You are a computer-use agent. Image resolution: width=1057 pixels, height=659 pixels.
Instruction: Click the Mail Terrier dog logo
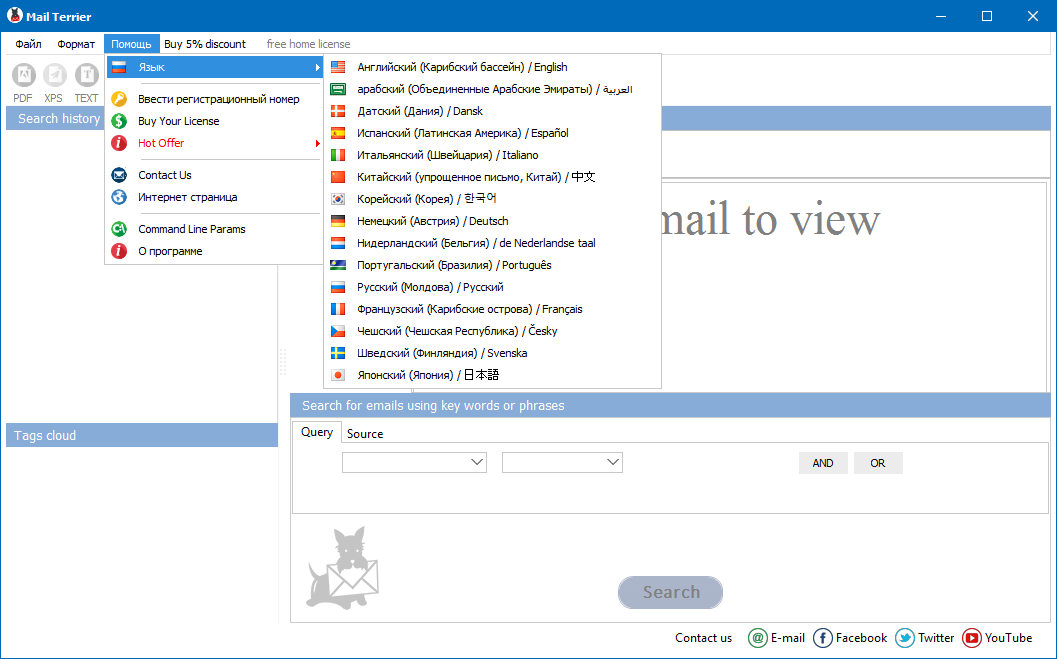(x=342, y=567)
